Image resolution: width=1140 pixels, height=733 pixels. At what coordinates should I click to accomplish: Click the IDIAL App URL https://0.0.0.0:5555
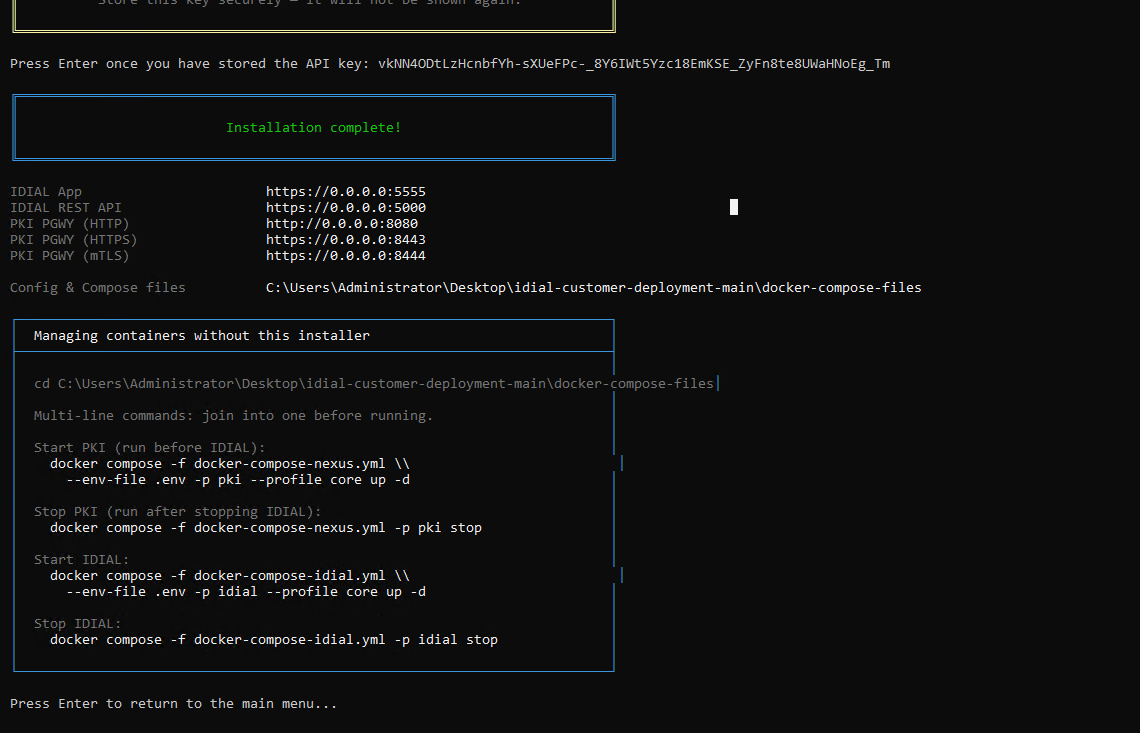tap(345, 191)
